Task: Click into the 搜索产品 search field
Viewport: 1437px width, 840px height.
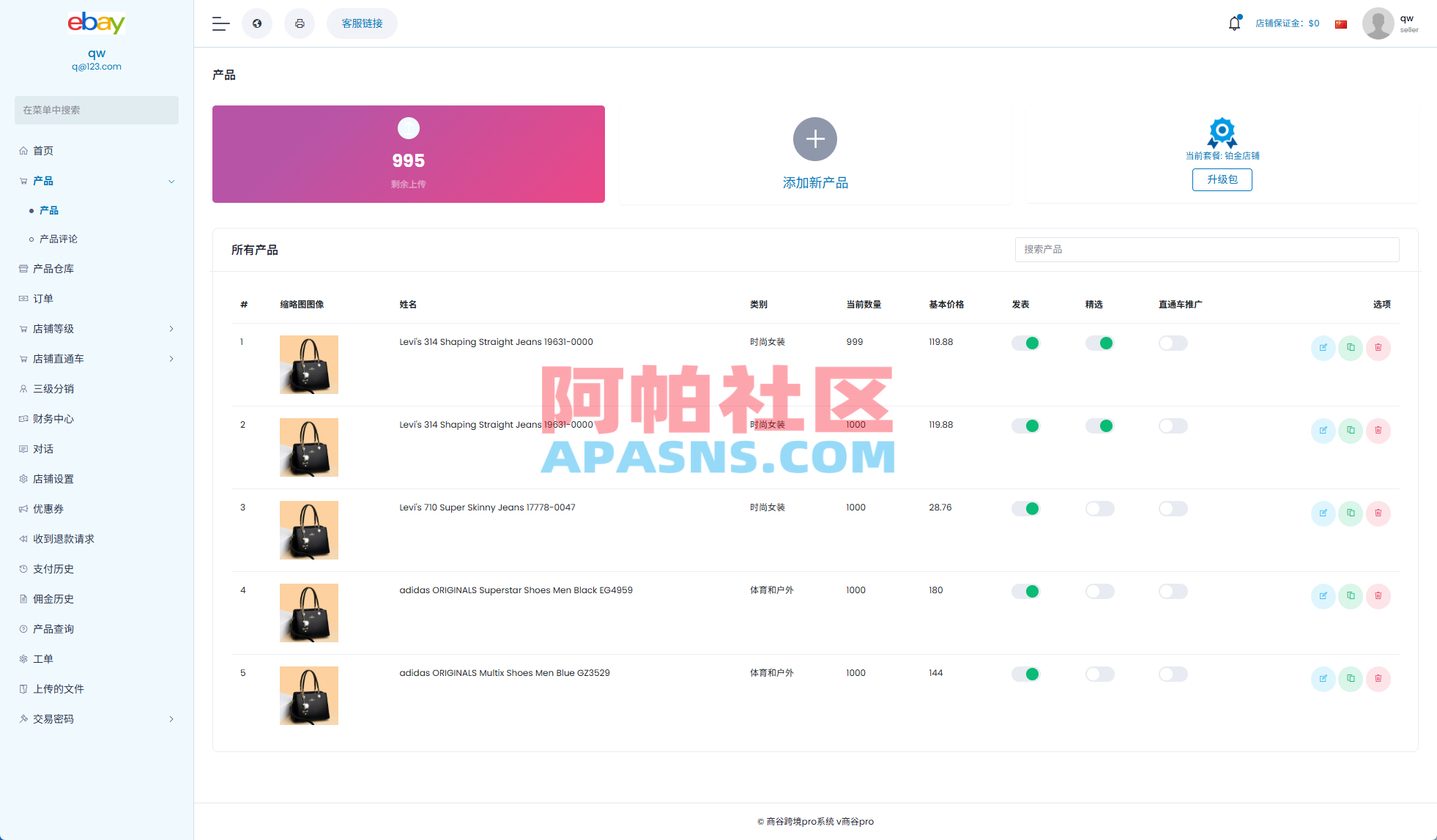Action: tap(1206, 250)
